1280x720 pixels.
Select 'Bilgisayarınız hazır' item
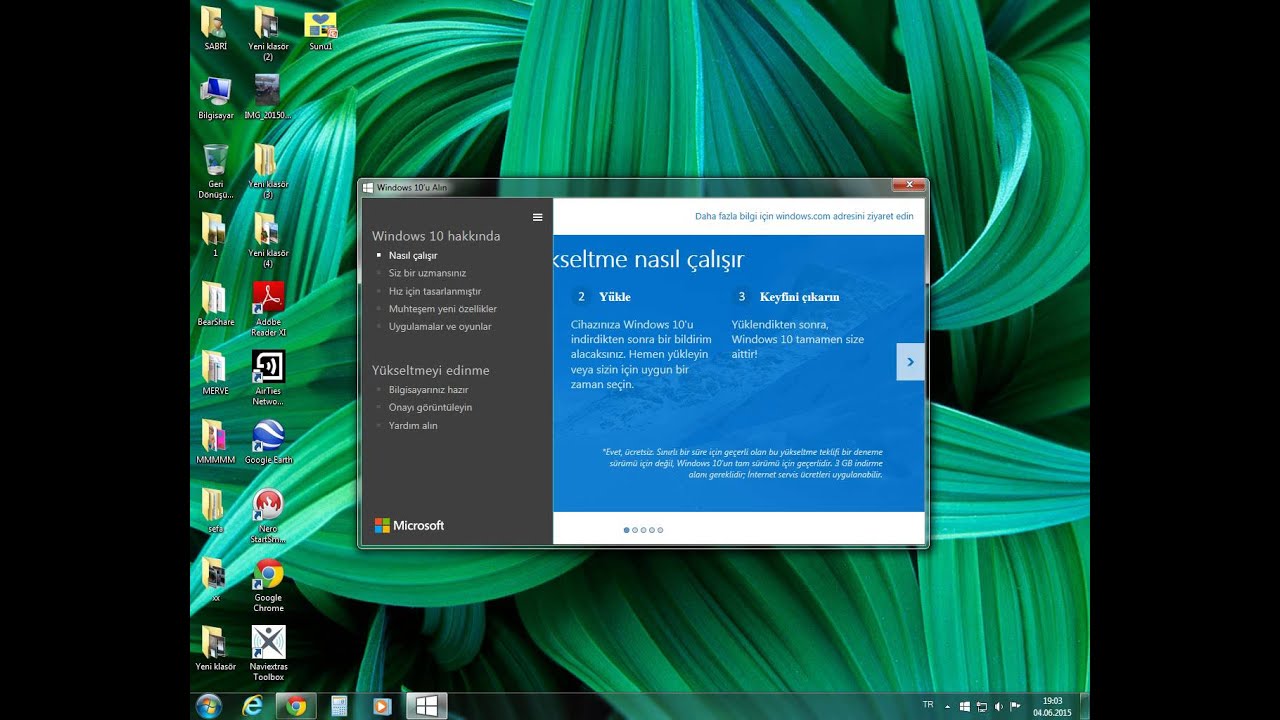click(428, 390)
